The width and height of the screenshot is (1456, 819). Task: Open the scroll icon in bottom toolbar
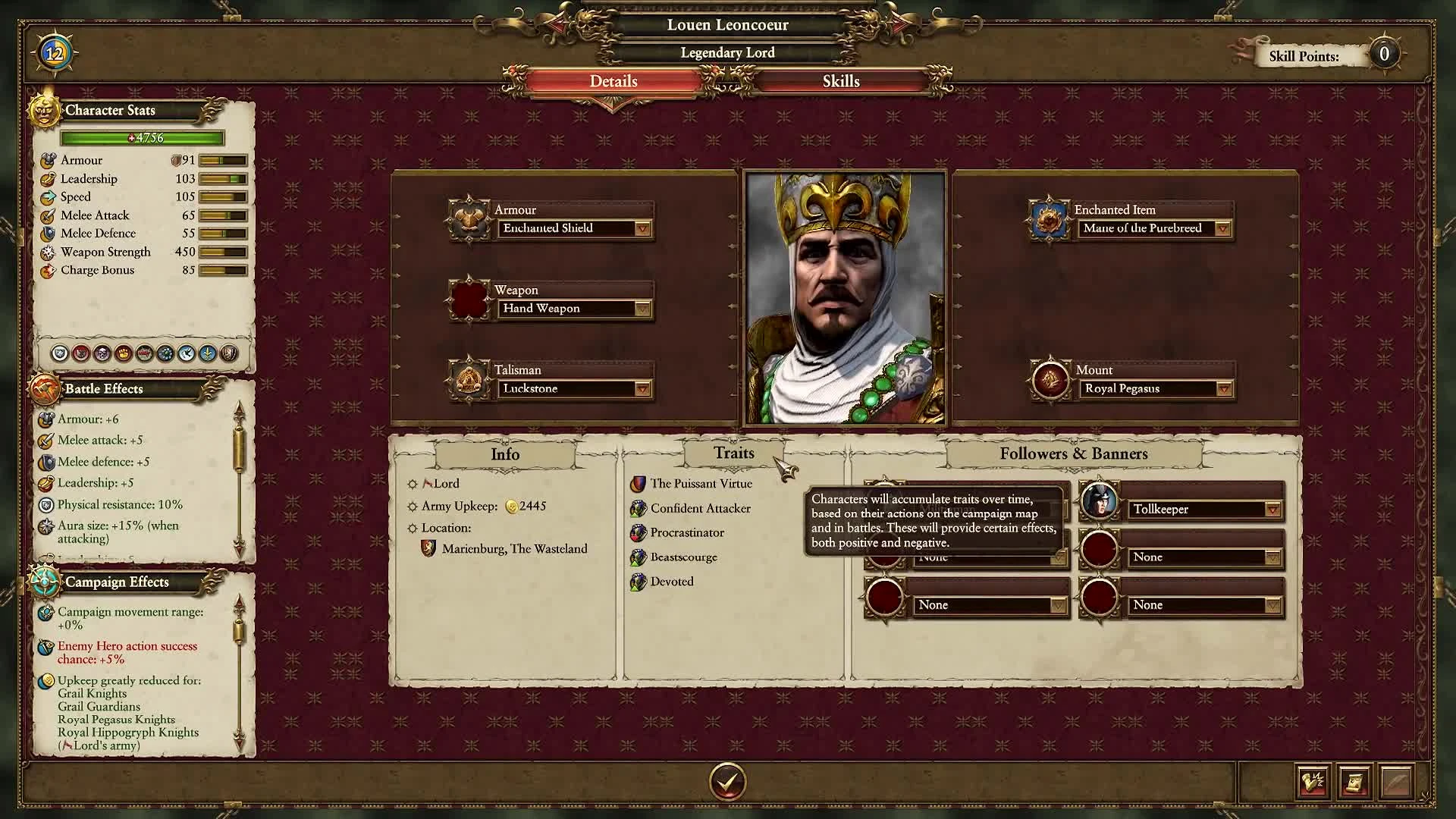click(1354, 781)
